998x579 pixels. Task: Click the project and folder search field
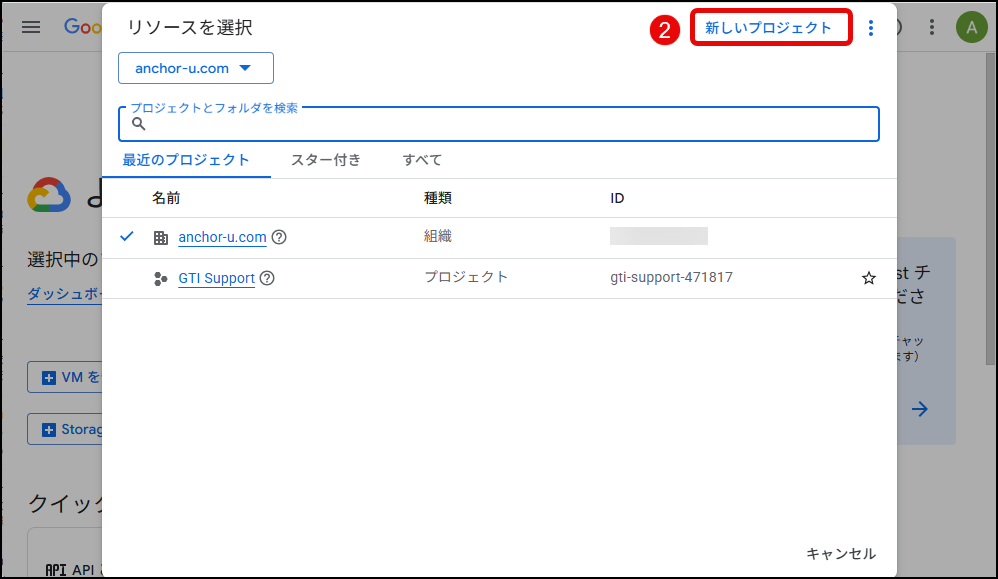(510, 124)
